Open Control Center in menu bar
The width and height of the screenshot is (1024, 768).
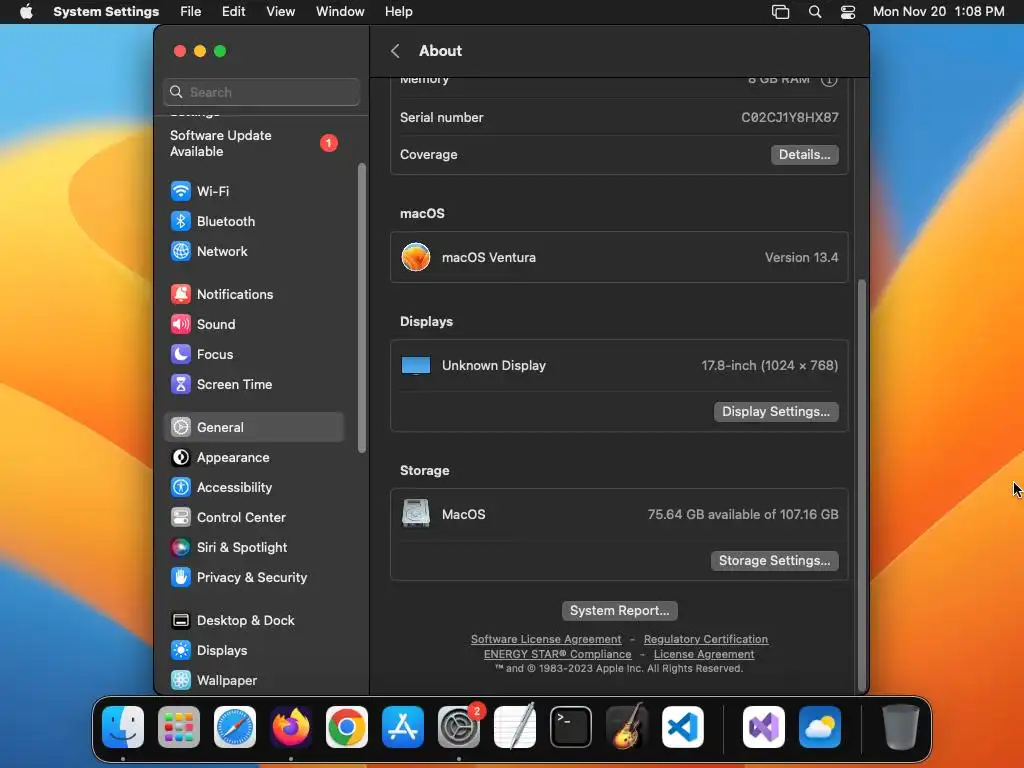point(848,12)
